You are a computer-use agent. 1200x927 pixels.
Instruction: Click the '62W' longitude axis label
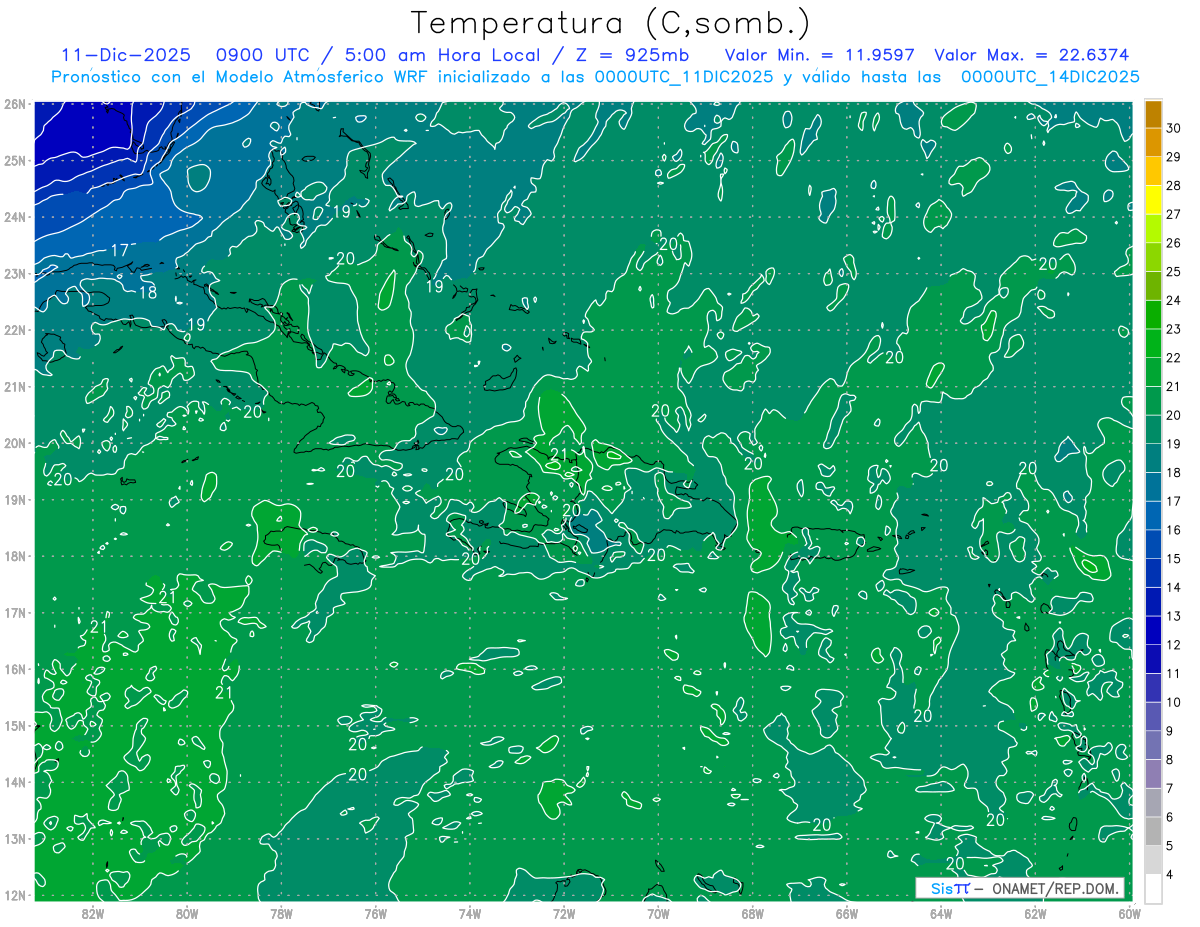pyautogui.click(x=1035, y=913)
